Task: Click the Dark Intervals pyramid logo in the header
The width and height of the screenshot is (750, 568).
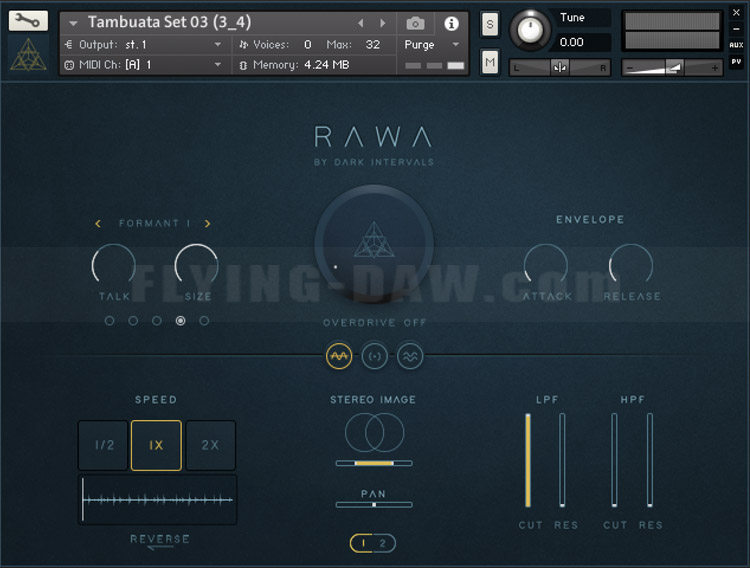Action: click(x=28, y=55)
